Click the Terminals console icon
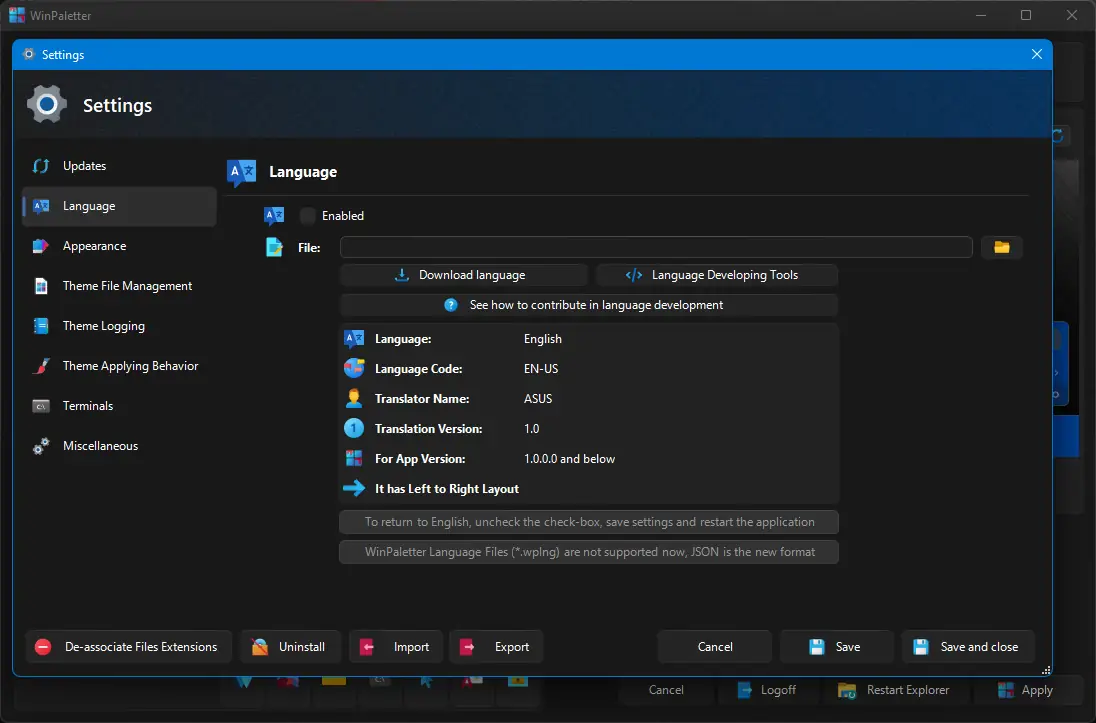1096x723 pixels. coord(41,406)
